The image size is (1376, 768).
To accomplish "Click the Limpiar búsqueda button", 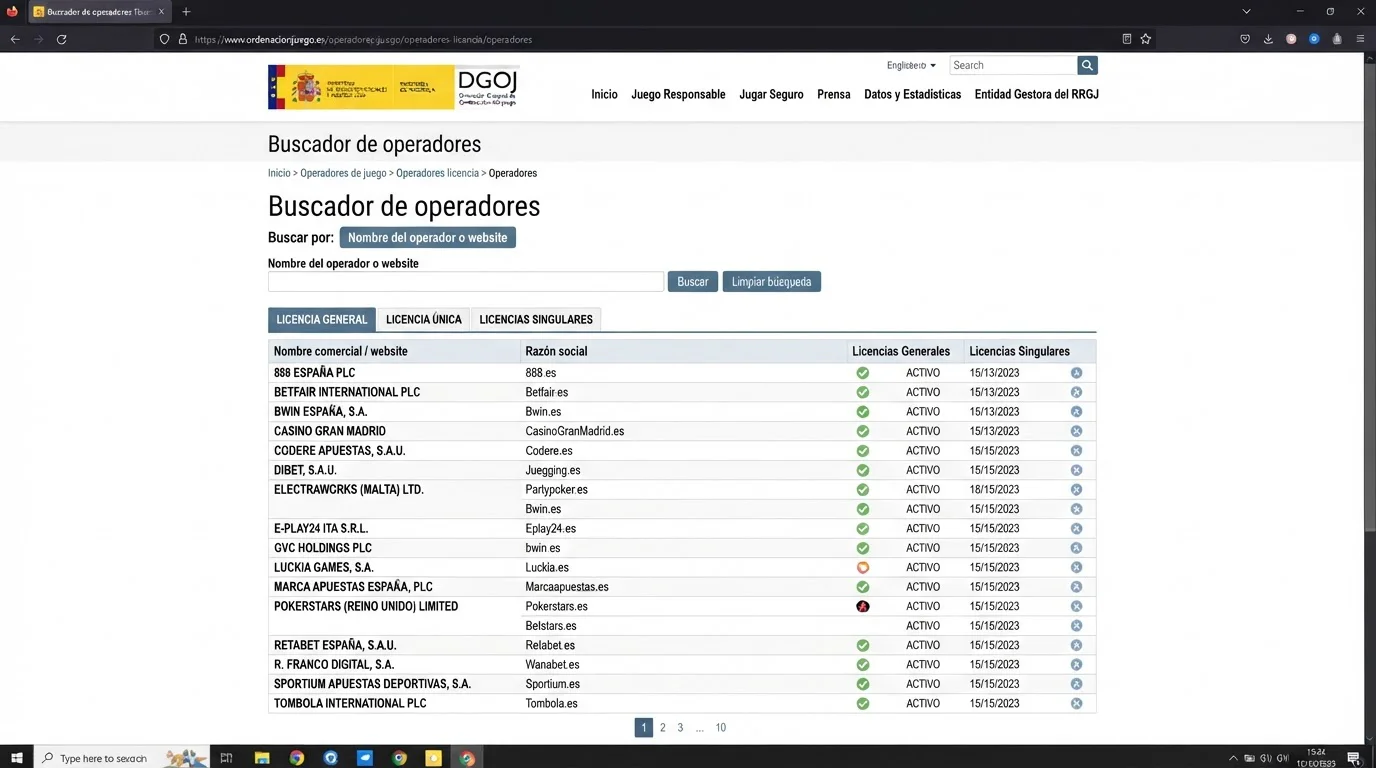I will coord(771,282).
